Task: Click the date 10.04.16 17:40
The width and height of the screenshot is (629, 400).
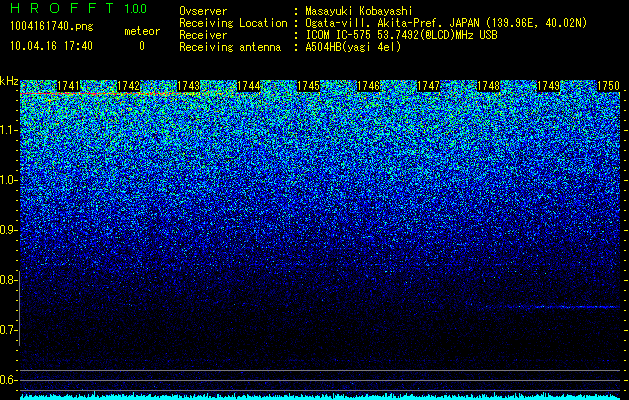Action: [51, 46]
